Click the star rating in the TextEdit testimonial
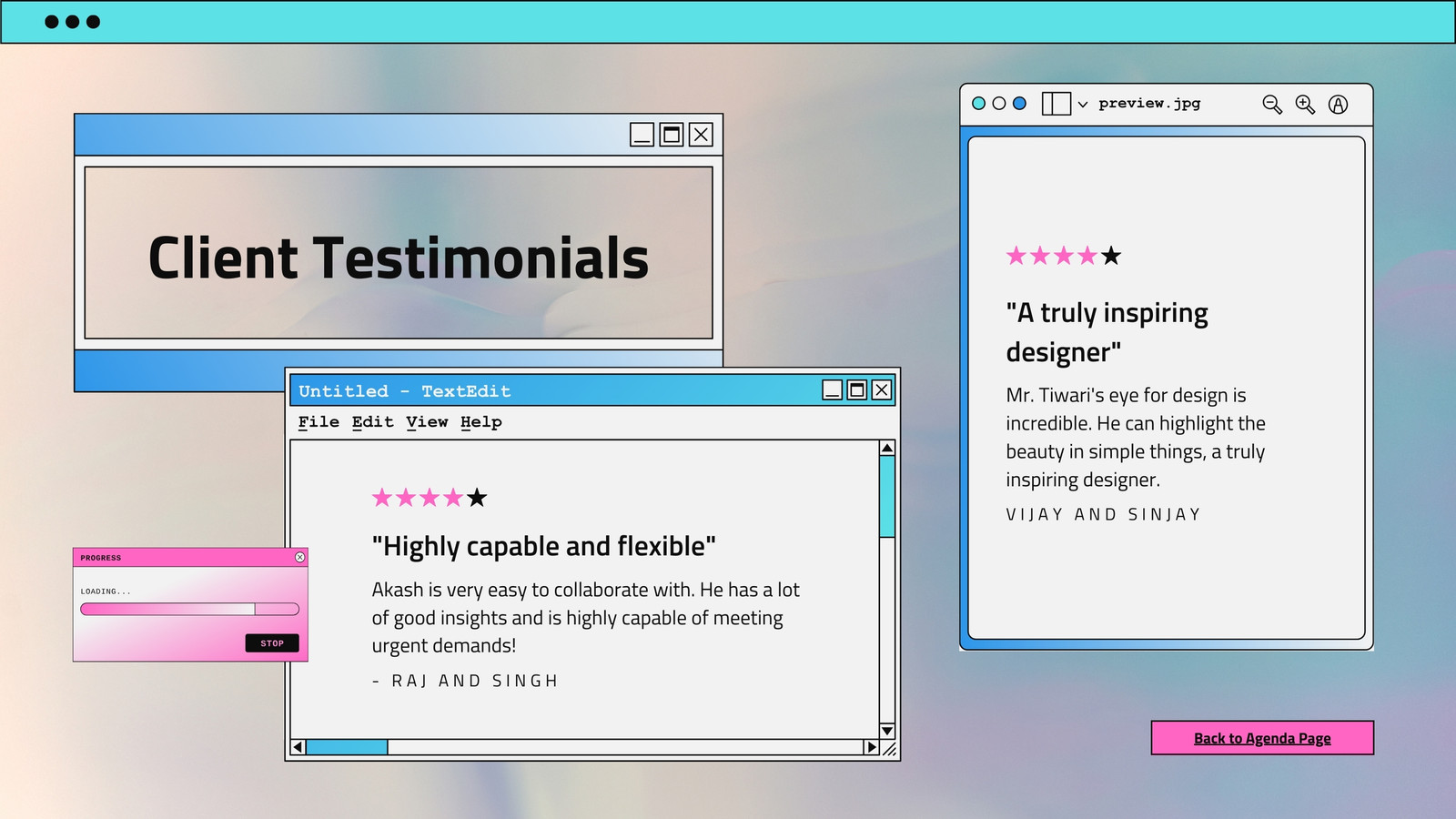The image size is (1456, 819). click(x=430, y=498)
